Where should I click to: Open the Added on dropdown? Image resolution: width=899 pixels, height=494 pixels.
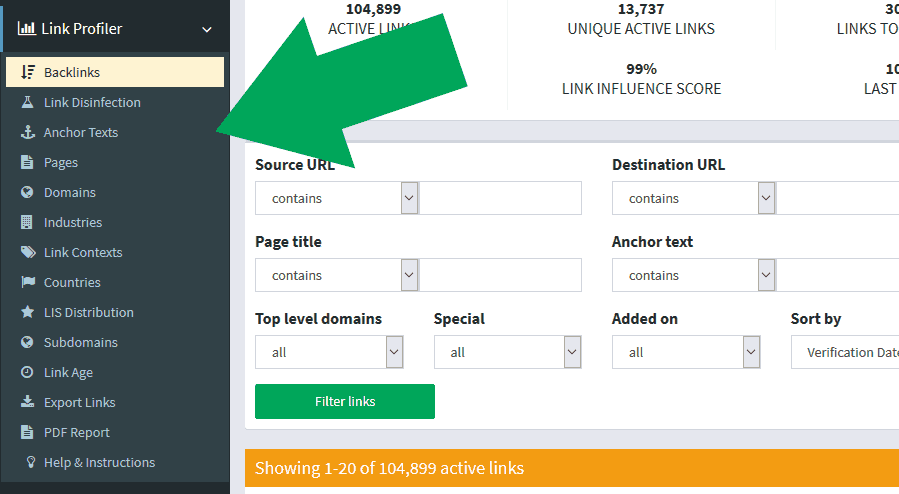point(686,352)
